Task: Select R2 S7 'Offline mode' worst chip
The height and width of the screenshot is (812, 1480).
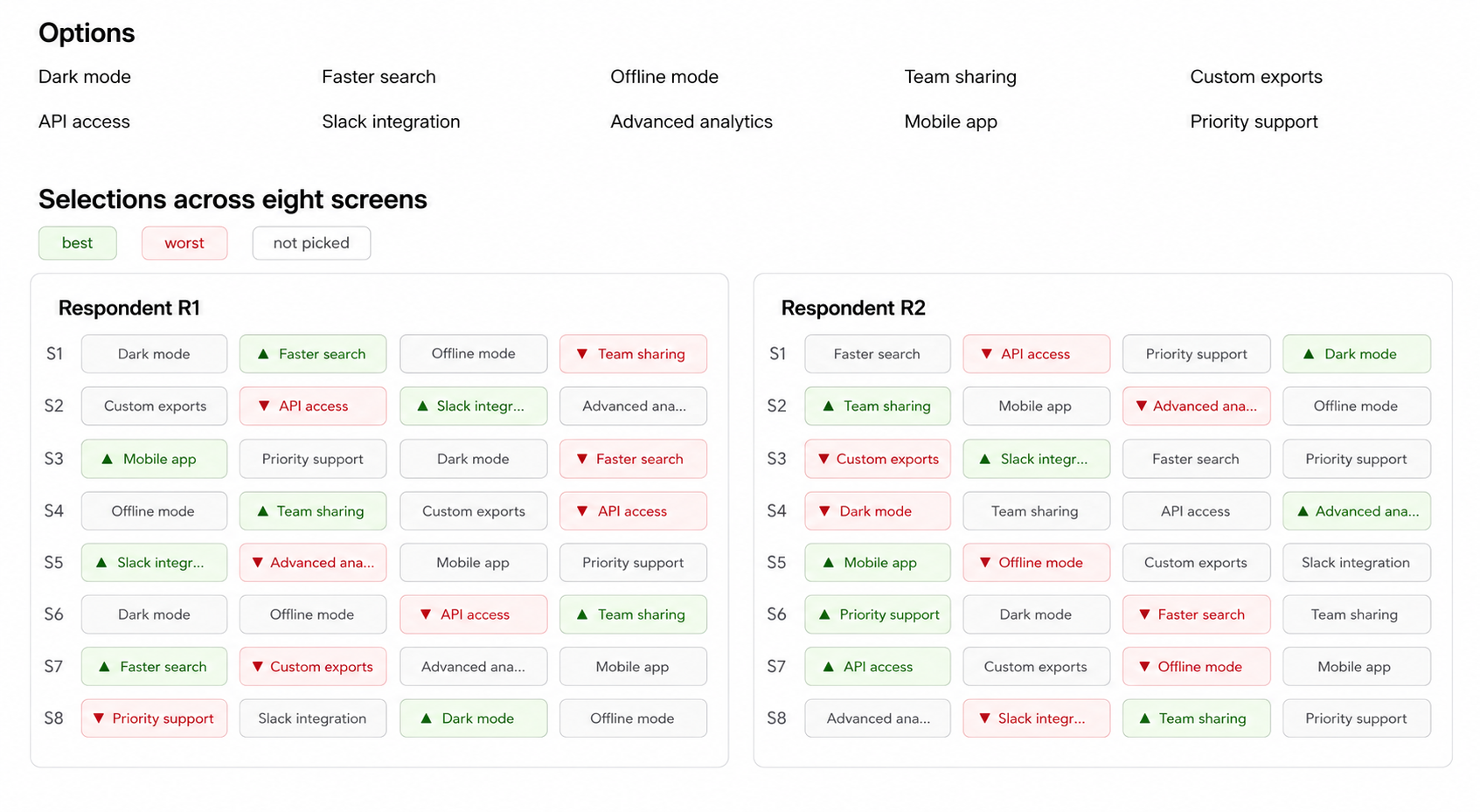Action: pos(1196,666)
